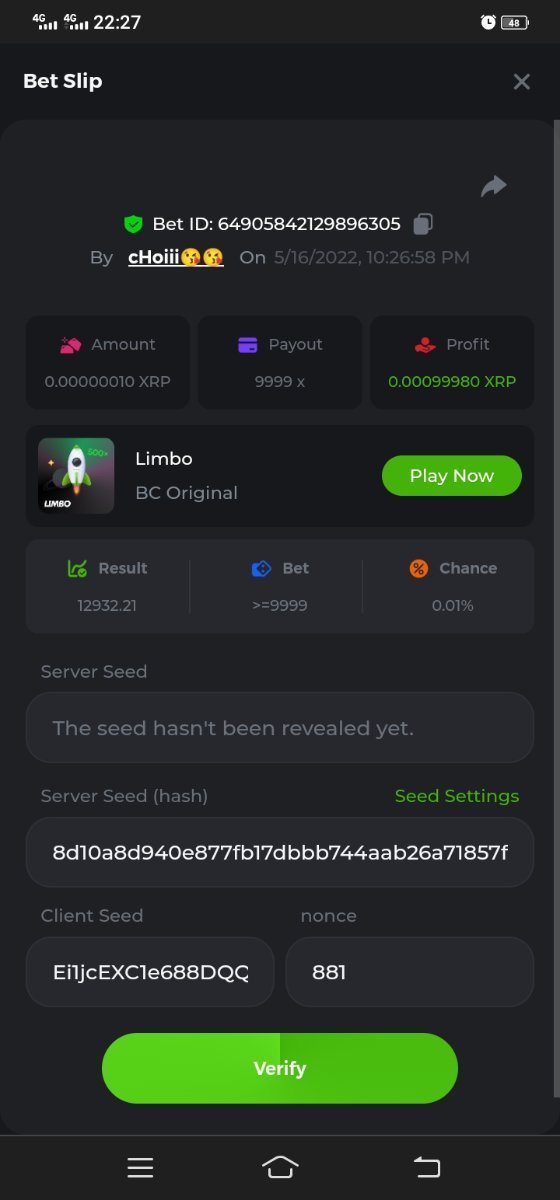Tap the Android home navigation button
The image size is (560, 1200).
[280, 1167]
